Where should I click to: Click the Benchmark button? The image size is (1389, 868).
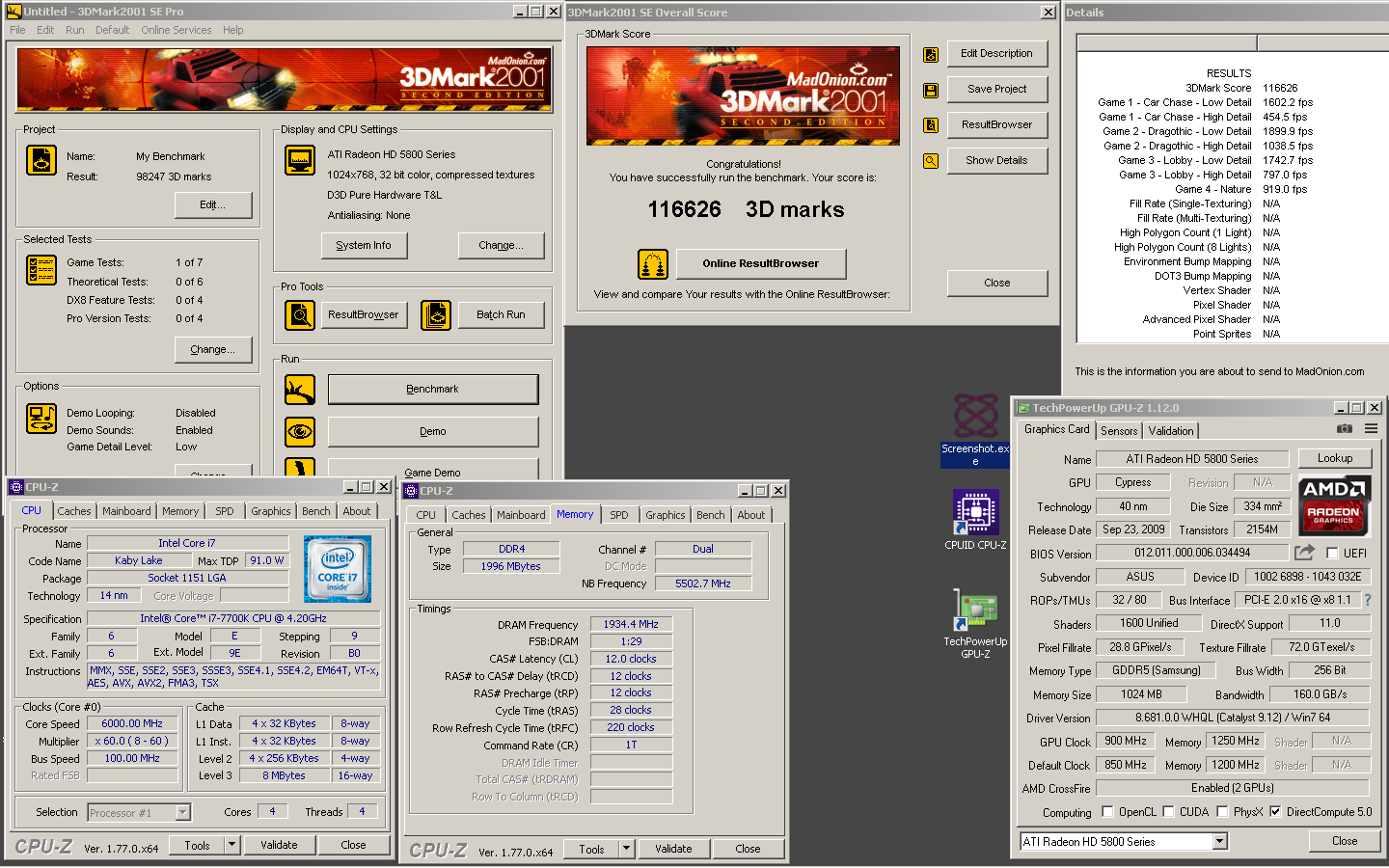(x=433, y=390)
